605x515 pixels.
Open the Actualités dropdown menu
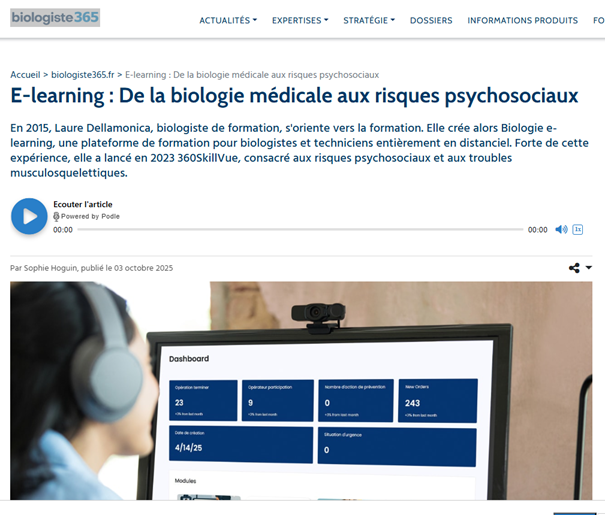tap(228, 20)
